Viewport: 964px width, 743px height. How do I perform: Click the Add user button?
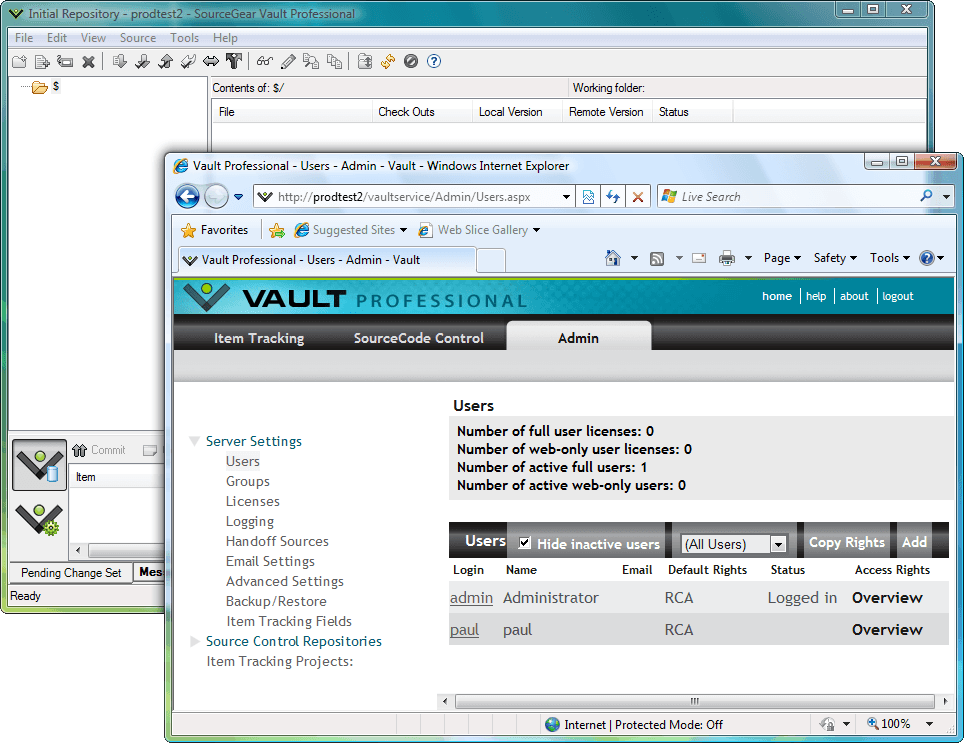coord(914,542)
